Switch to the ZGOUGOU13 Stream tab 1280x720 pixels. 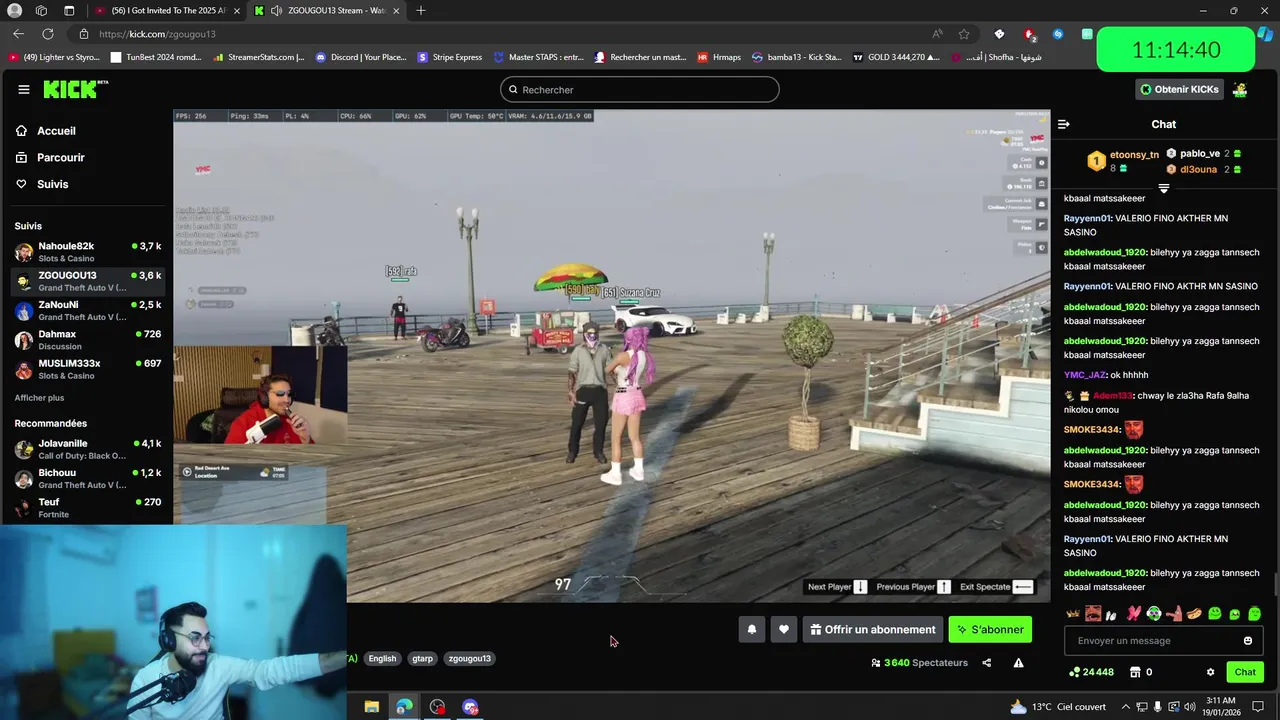(x=328, y=11)
